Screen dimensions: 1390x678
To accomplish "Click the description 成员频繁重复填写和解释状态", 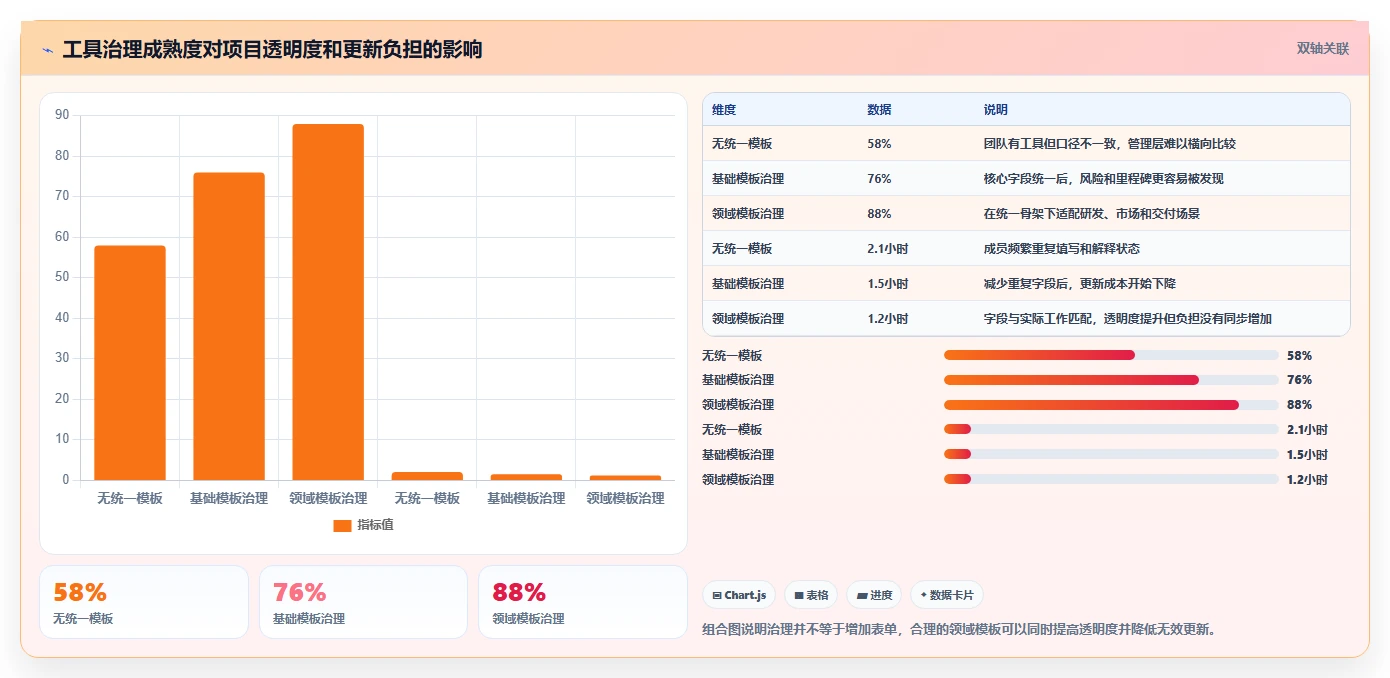I will (x=1062, y=249).
